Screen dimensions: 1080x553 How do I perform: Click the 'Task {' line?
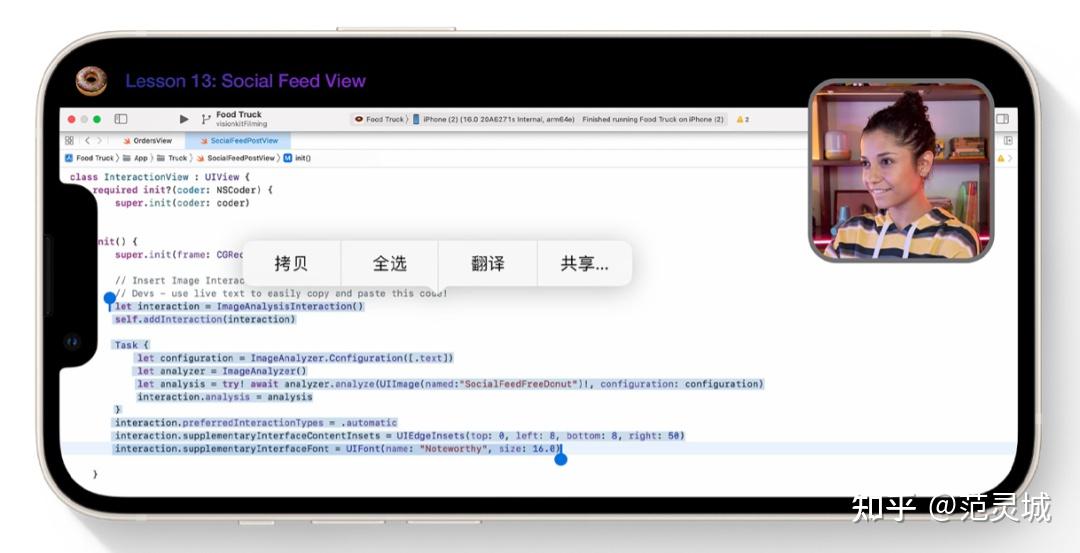(132, 345)
